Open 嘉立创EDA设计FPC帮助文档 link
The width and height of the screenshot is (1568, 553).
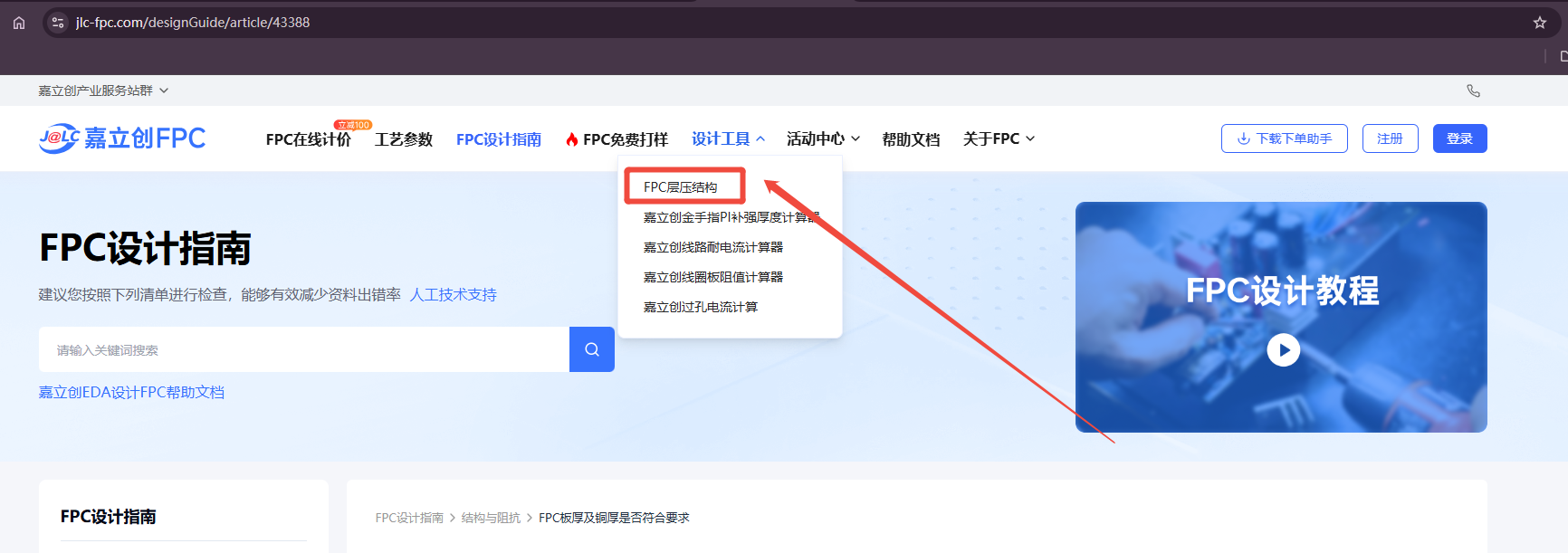tap(131, 393)
